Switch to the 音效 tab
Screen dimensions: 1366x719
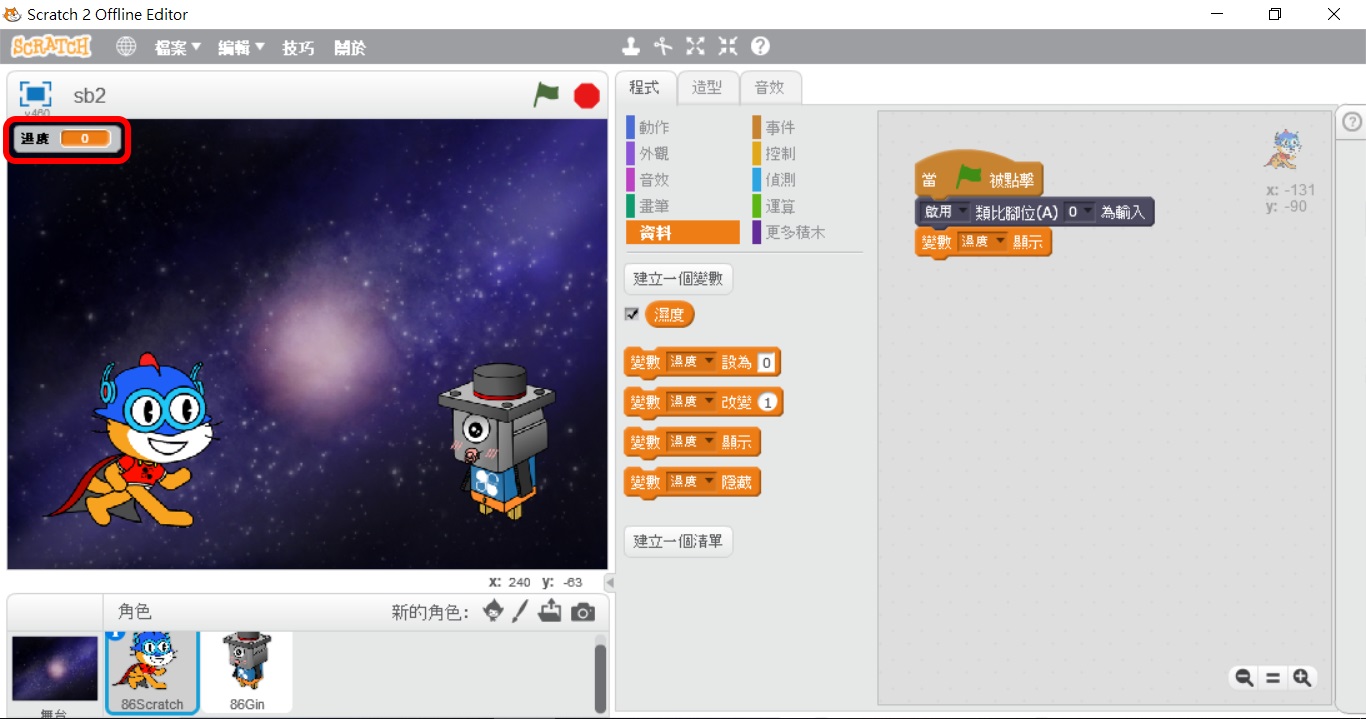[770, 87]
